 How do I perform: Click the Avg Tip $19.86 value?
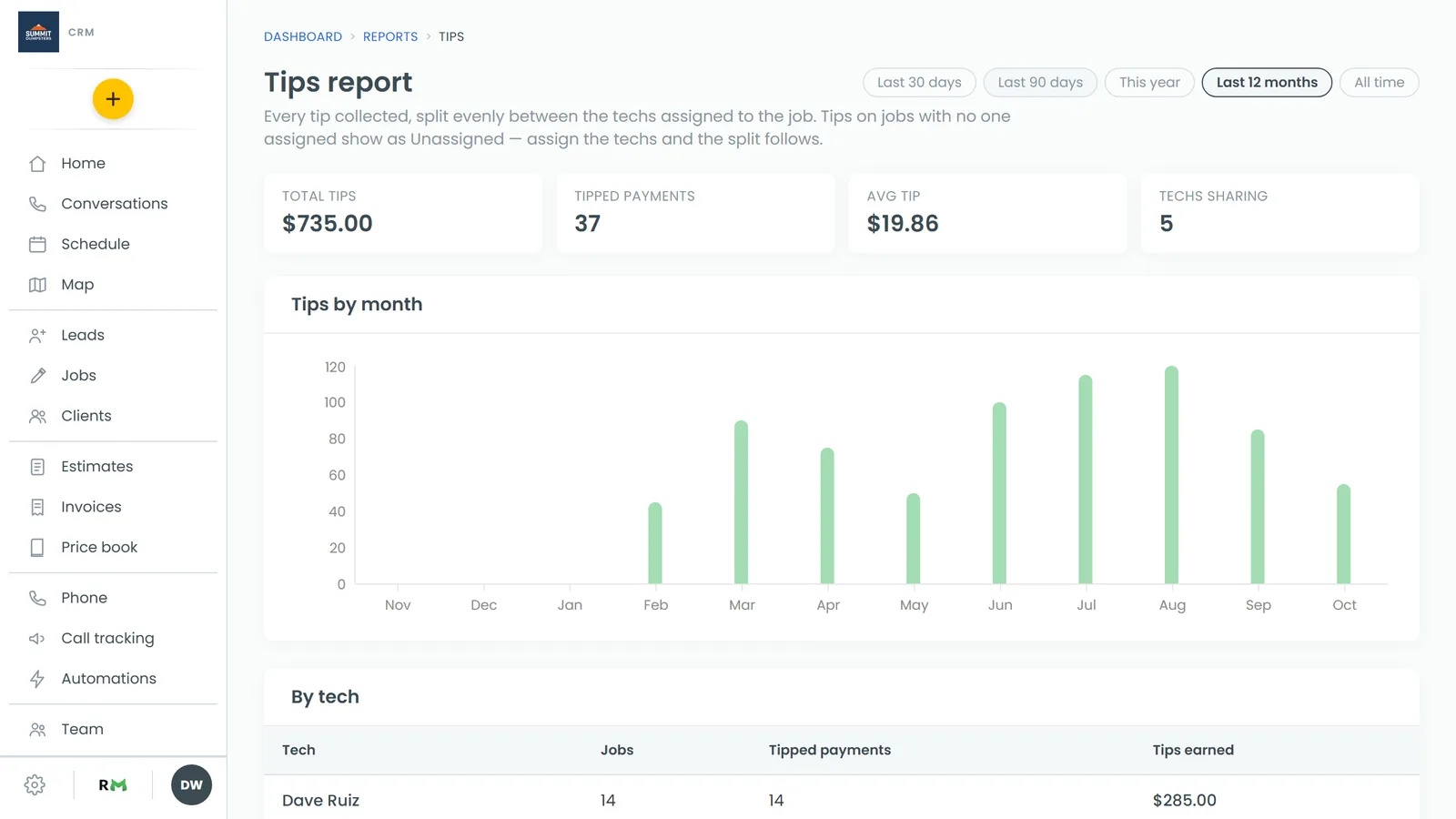tap(903, 224)
